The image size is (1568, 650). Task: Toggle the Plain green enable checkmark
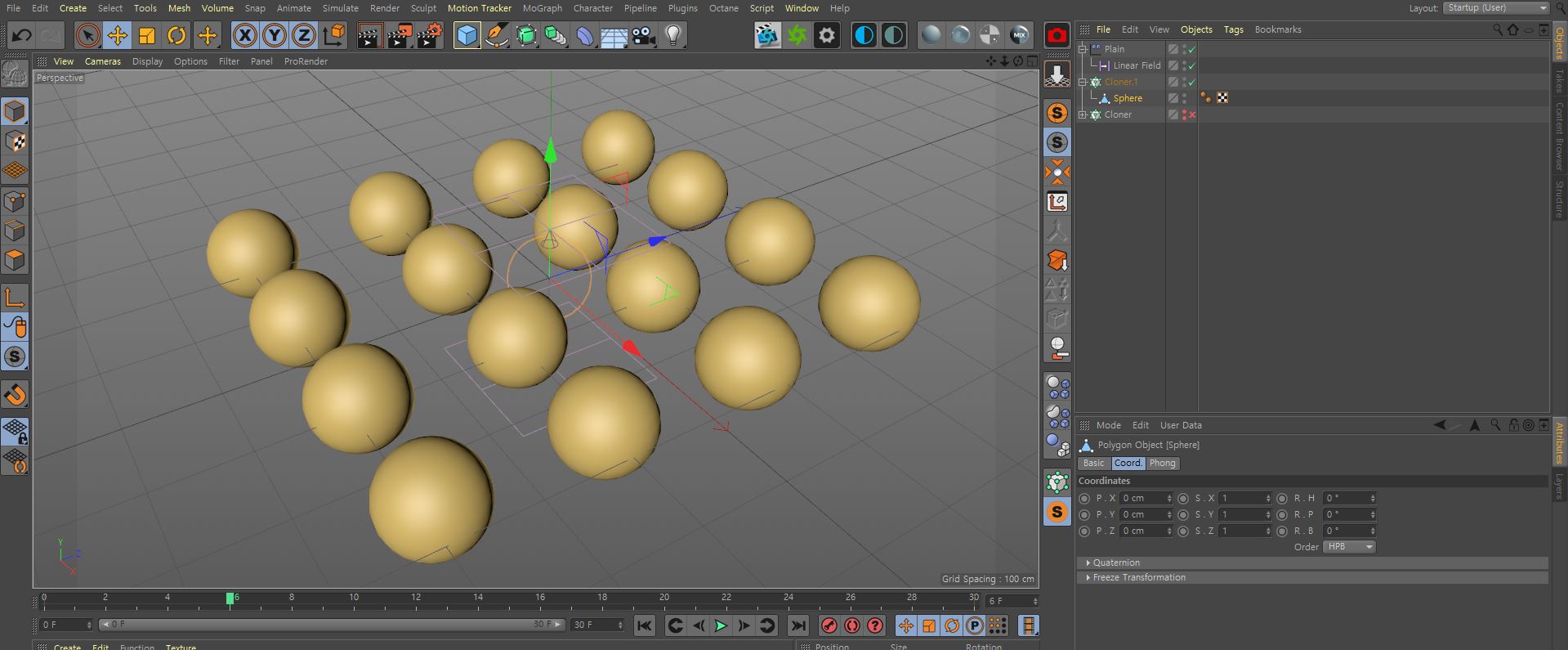point(1192,49)
